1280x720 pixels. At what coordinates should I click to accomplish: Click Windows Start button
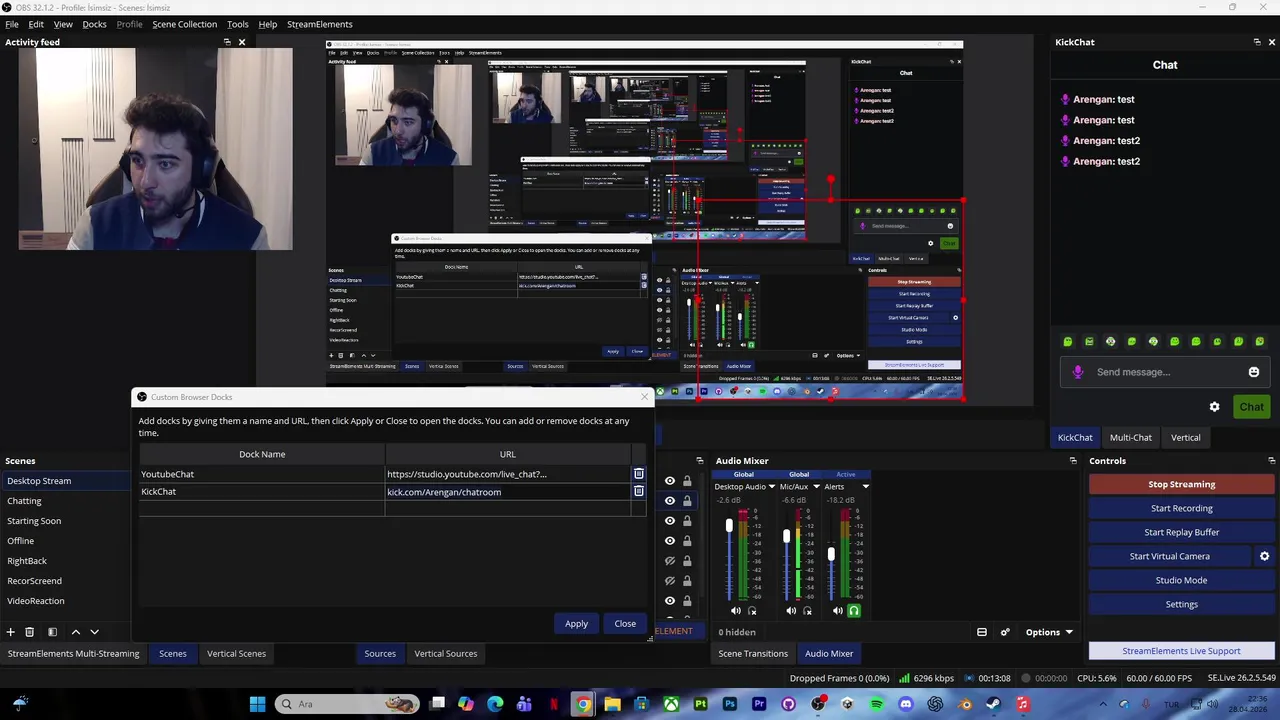pos(257,704)
